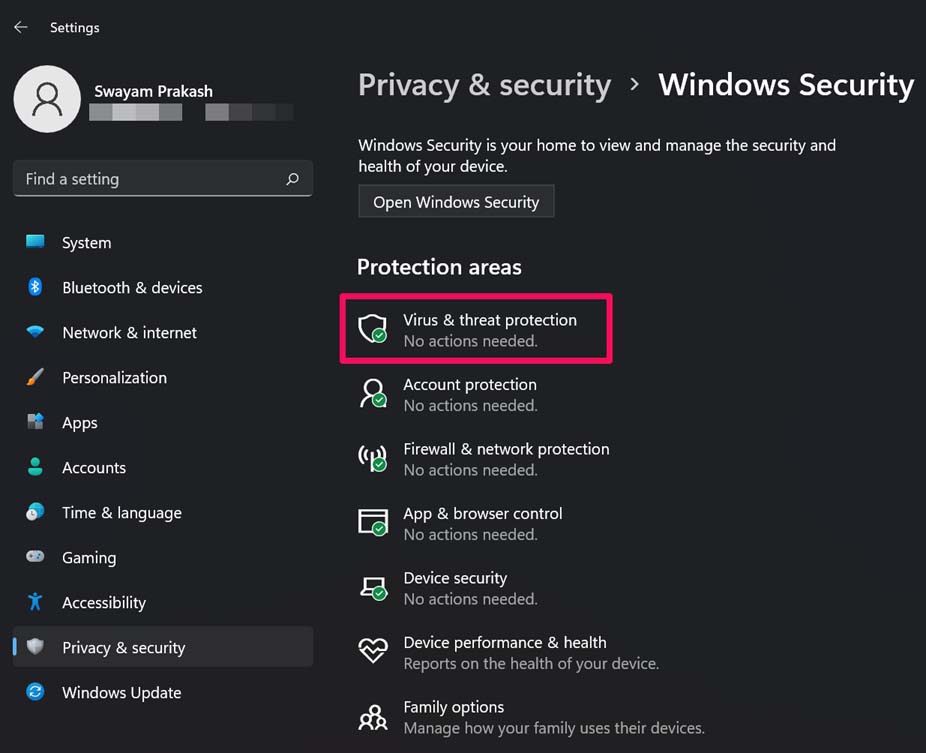Navigate to Personalization settings

click(114, 378)
